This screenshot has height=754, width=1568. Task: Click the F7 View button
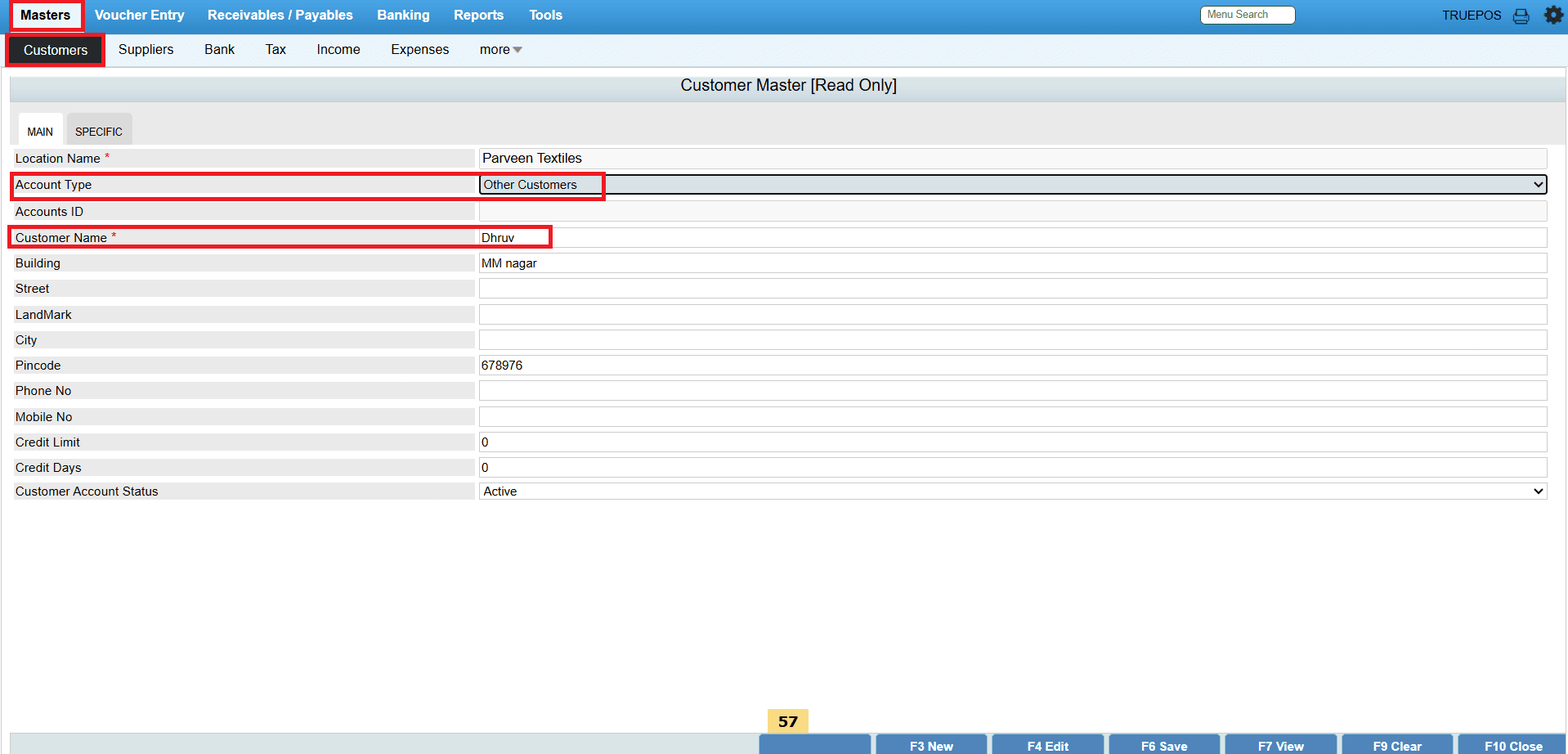(1281, 745)
